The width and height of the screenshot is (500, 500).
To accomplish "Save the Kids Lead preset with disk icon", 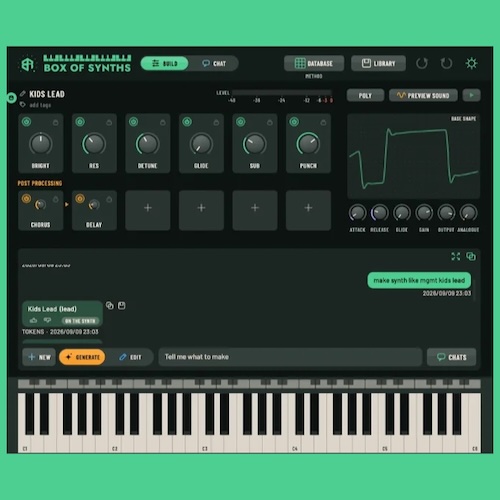I will (122, 305).
